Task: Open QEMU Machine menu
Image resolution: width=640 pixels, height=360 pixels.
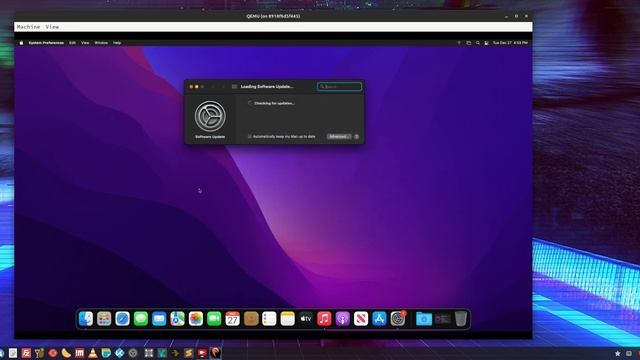Action: 29,27
